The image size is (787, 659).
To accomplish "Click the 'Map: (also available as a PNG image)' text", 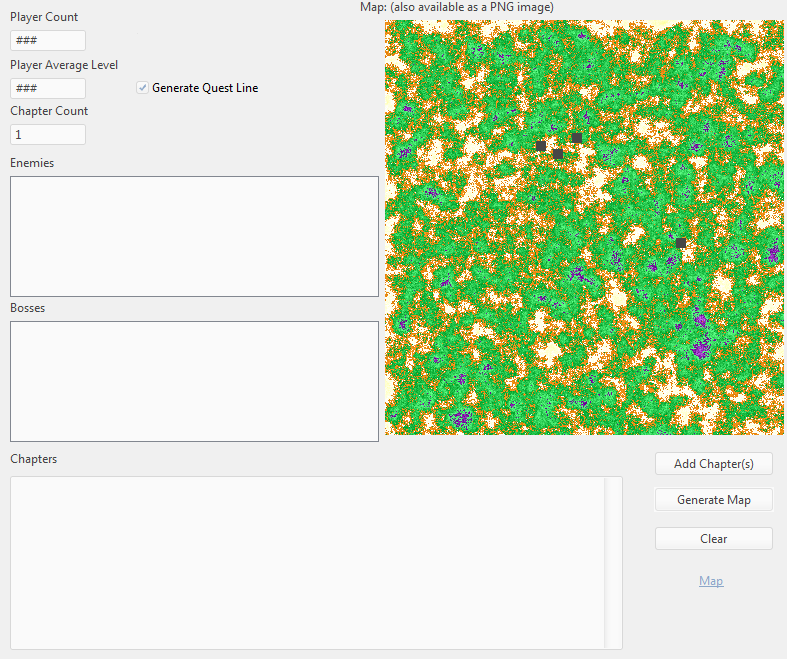I will pos(457,7).
